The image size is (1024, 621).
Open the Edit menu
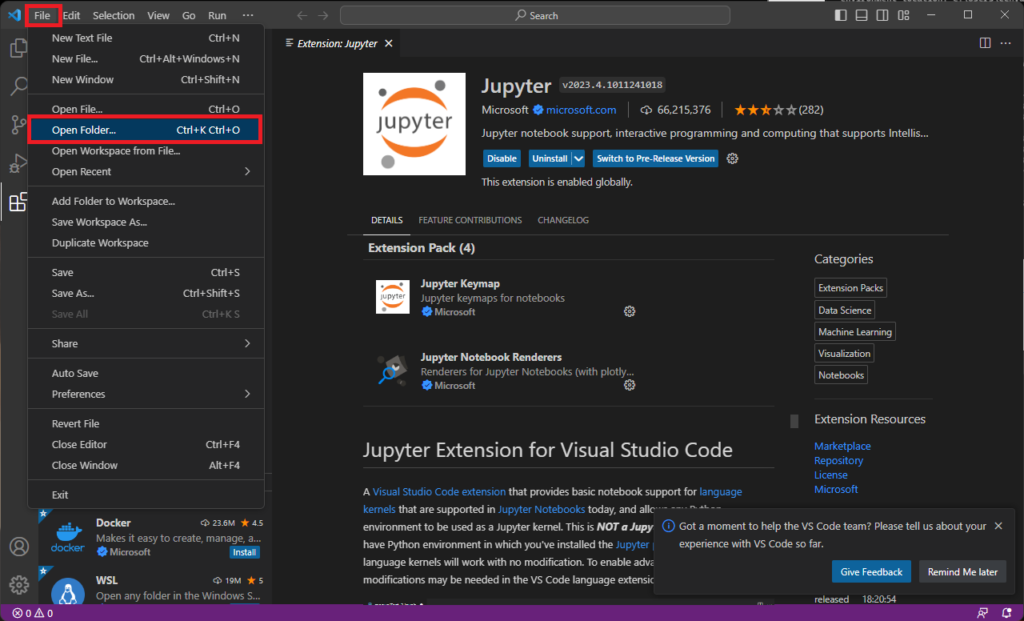71,15
